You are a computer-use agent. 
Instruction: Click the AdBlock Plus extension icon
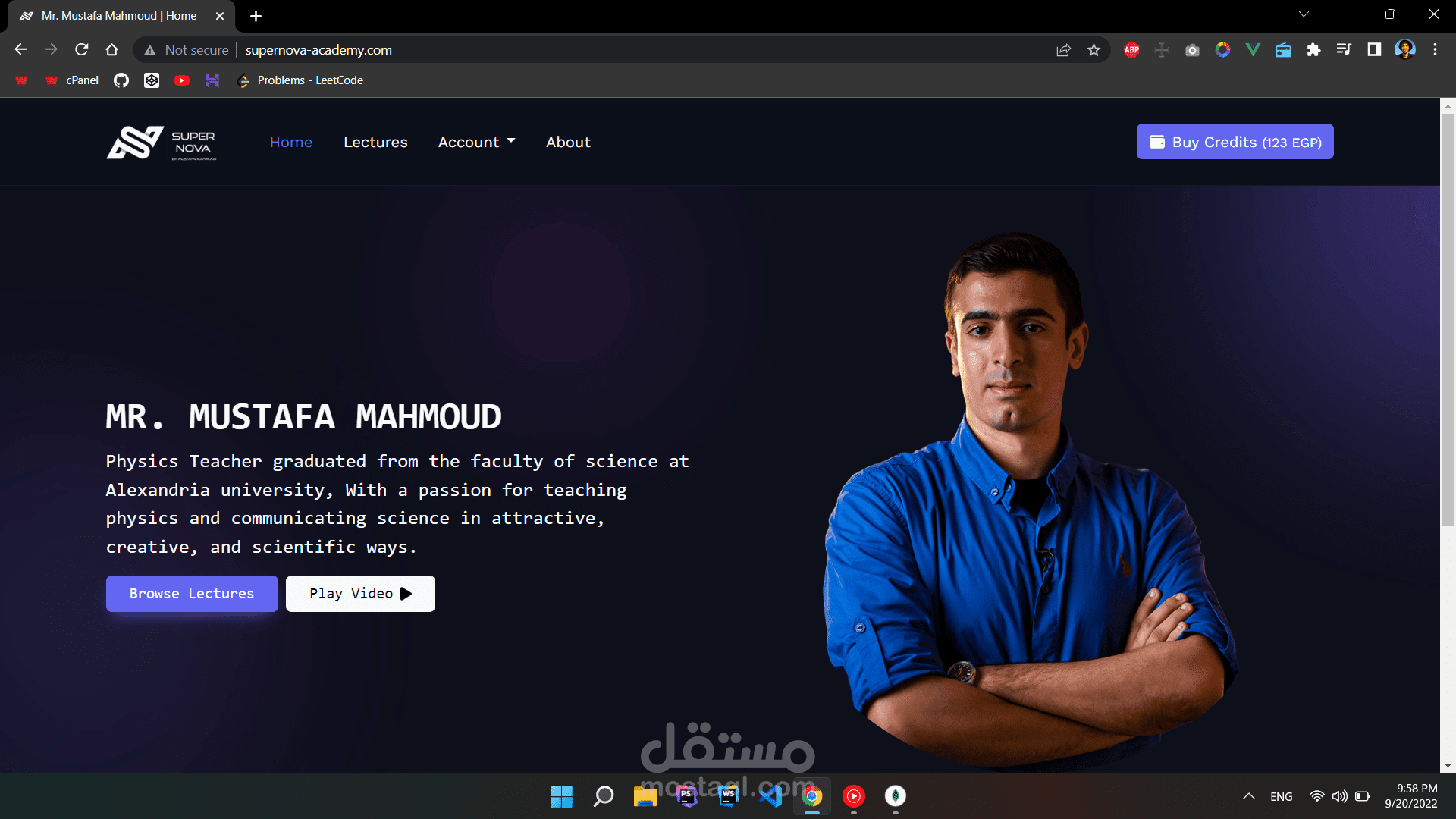(x=1131, y=50)
